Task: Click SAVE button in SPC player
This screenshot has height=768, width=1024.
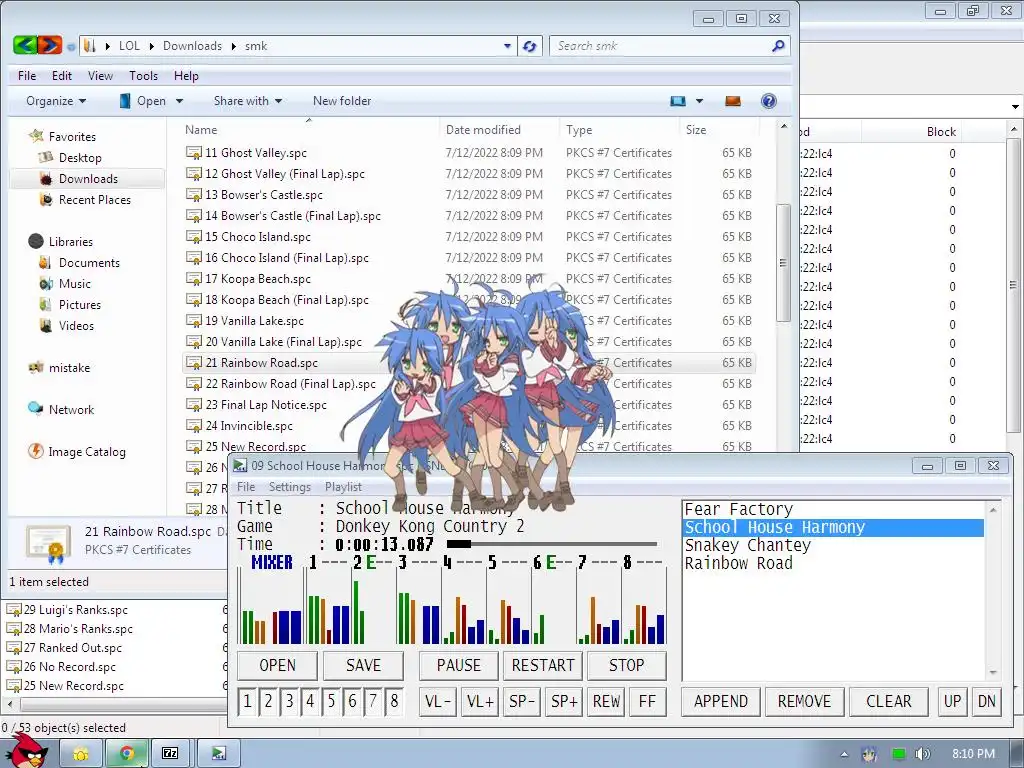Action: pyautogui.click(x=363, y=665)
